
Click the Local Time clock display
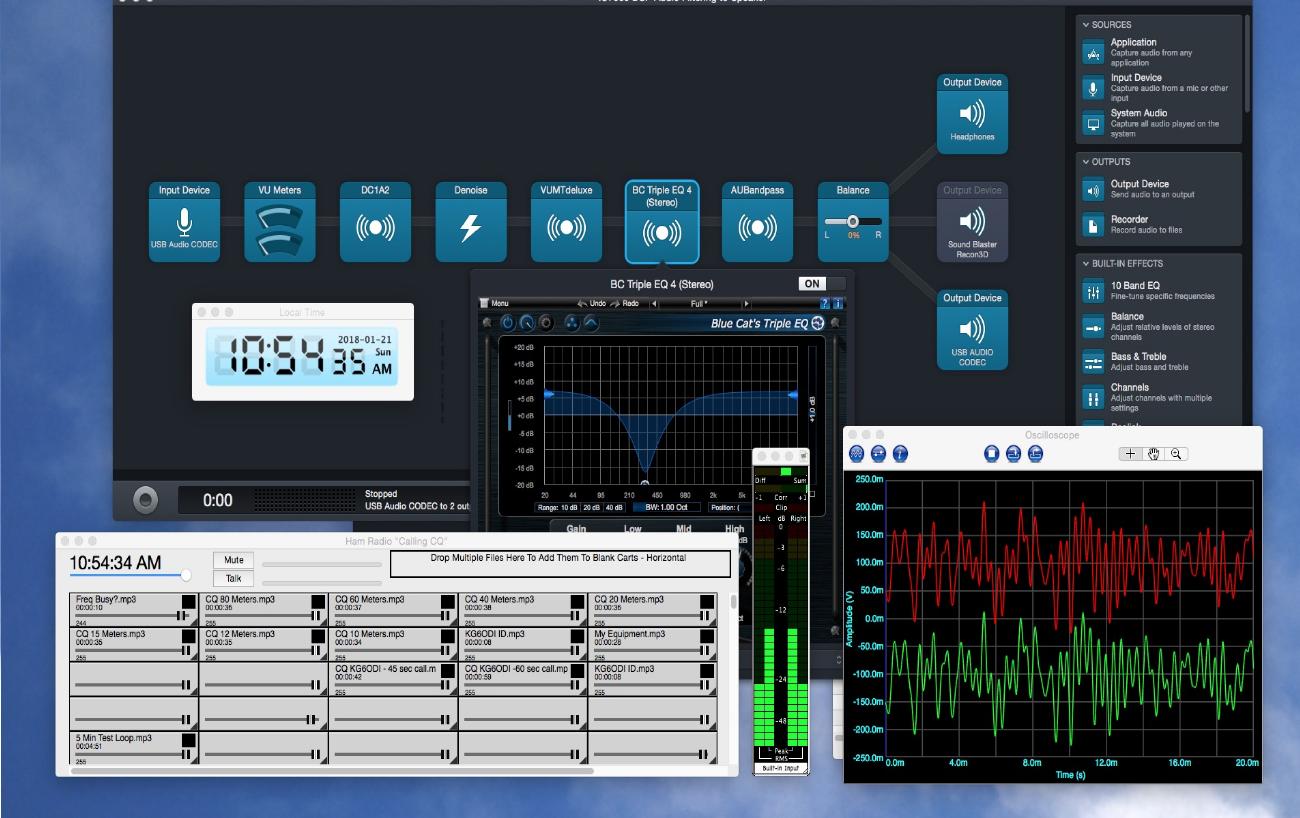coord(302,356)
